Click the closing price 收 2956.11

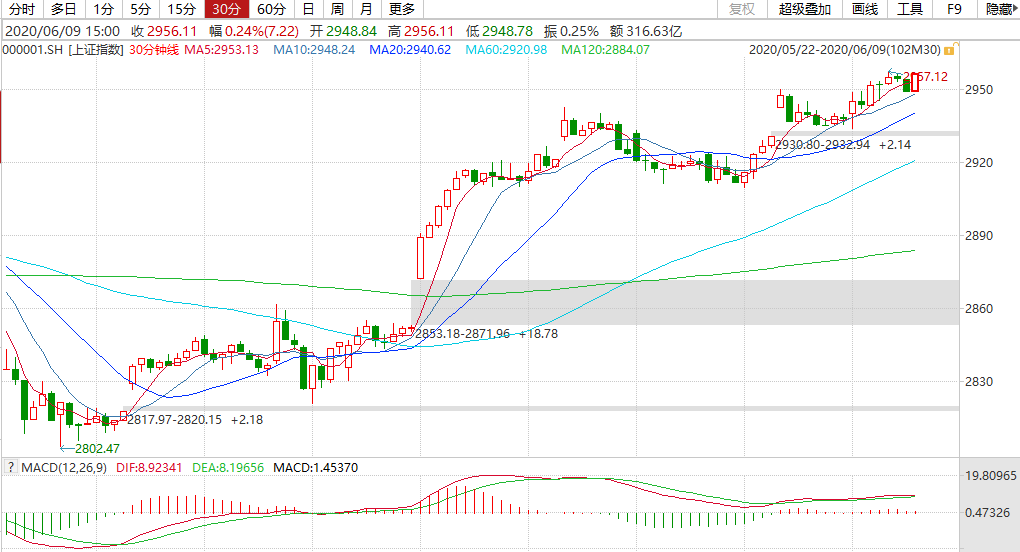[x=164, y=31]
